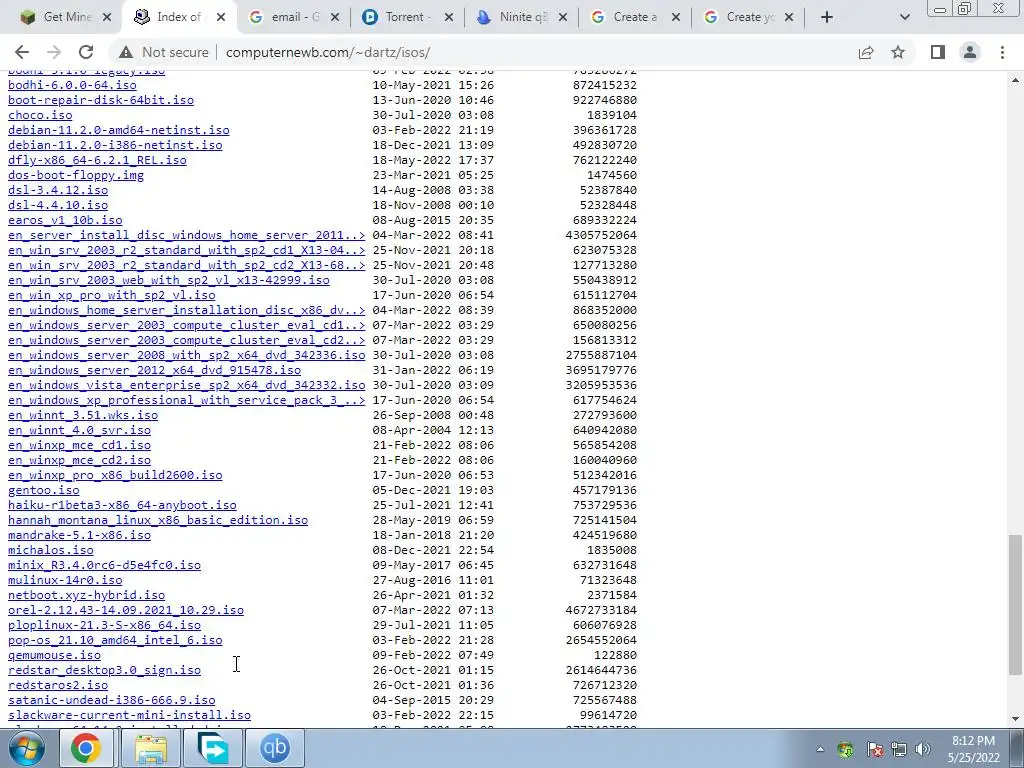Download haiku-r1beta3-x86_64-anyboot.iso
Image resolution: width=1024 pixels, height=768 pixels.
coord(122,505)
